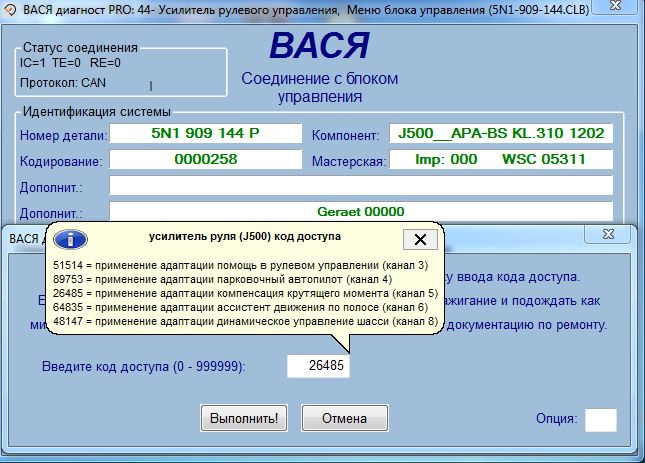Click the 48147 dynamic chassis control line
This screenshot has width=645, height=463.
pyautogui.click(x=245, y=321)
